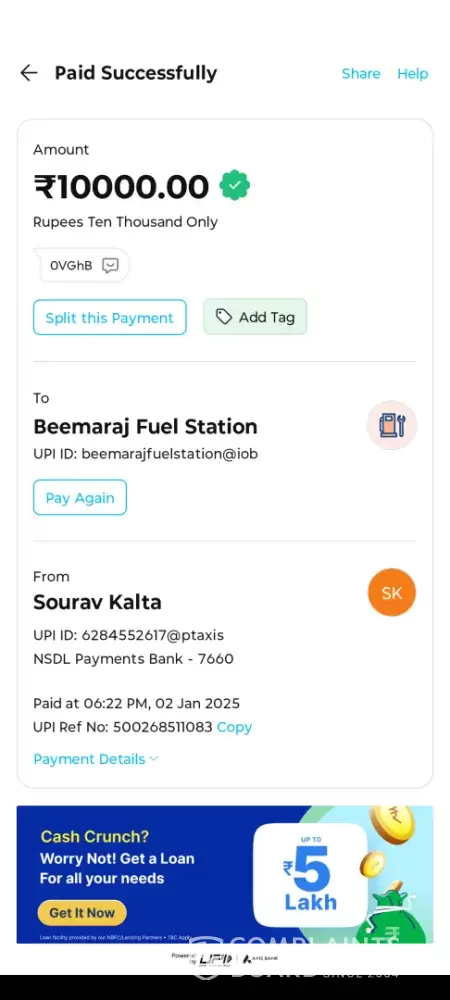
Task: Tap the back arrow icon
Action: (x=29, y=73)
